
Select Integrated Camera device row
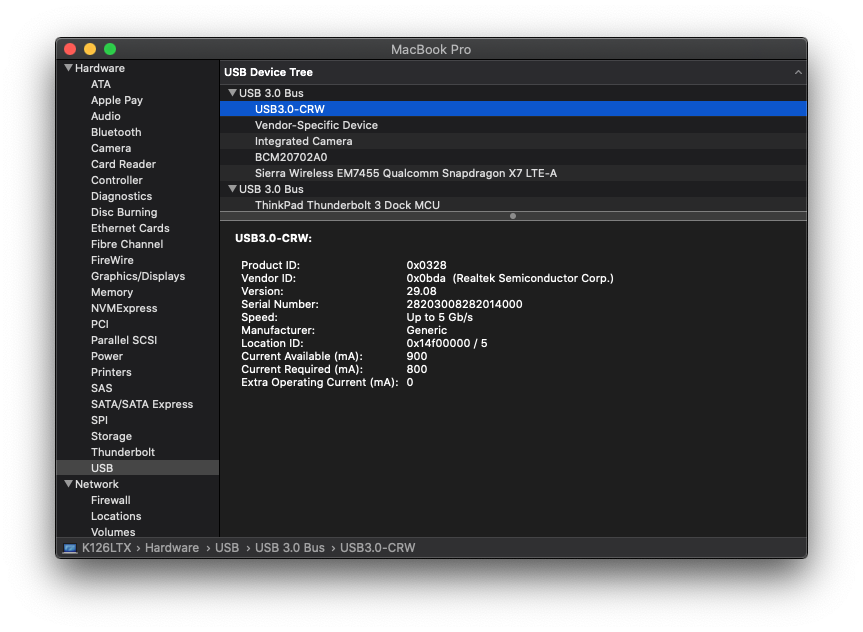tap(513, 140)
